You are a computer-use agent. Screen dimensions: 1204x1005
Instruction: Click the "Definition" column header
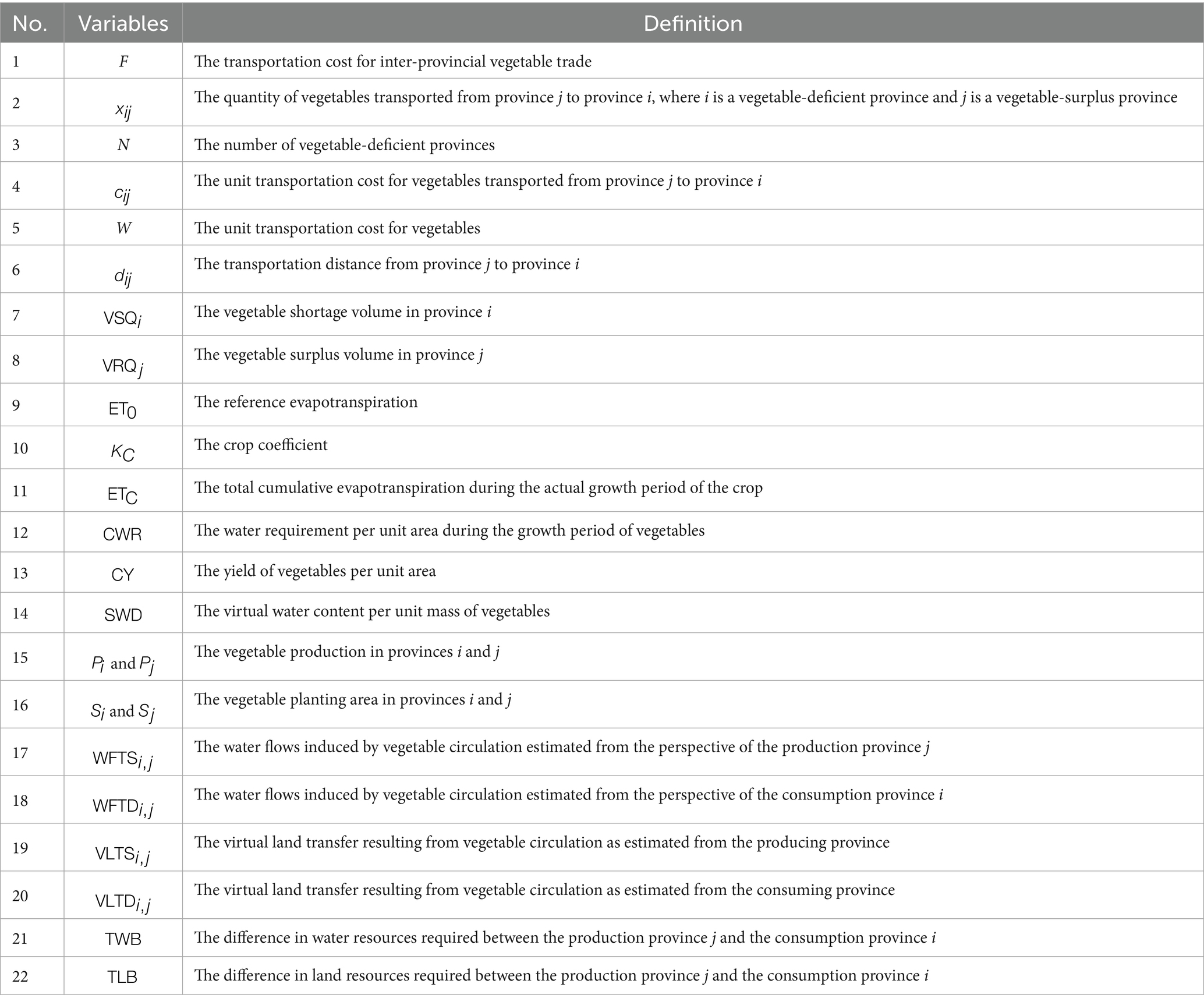click(x=692, y=23)
